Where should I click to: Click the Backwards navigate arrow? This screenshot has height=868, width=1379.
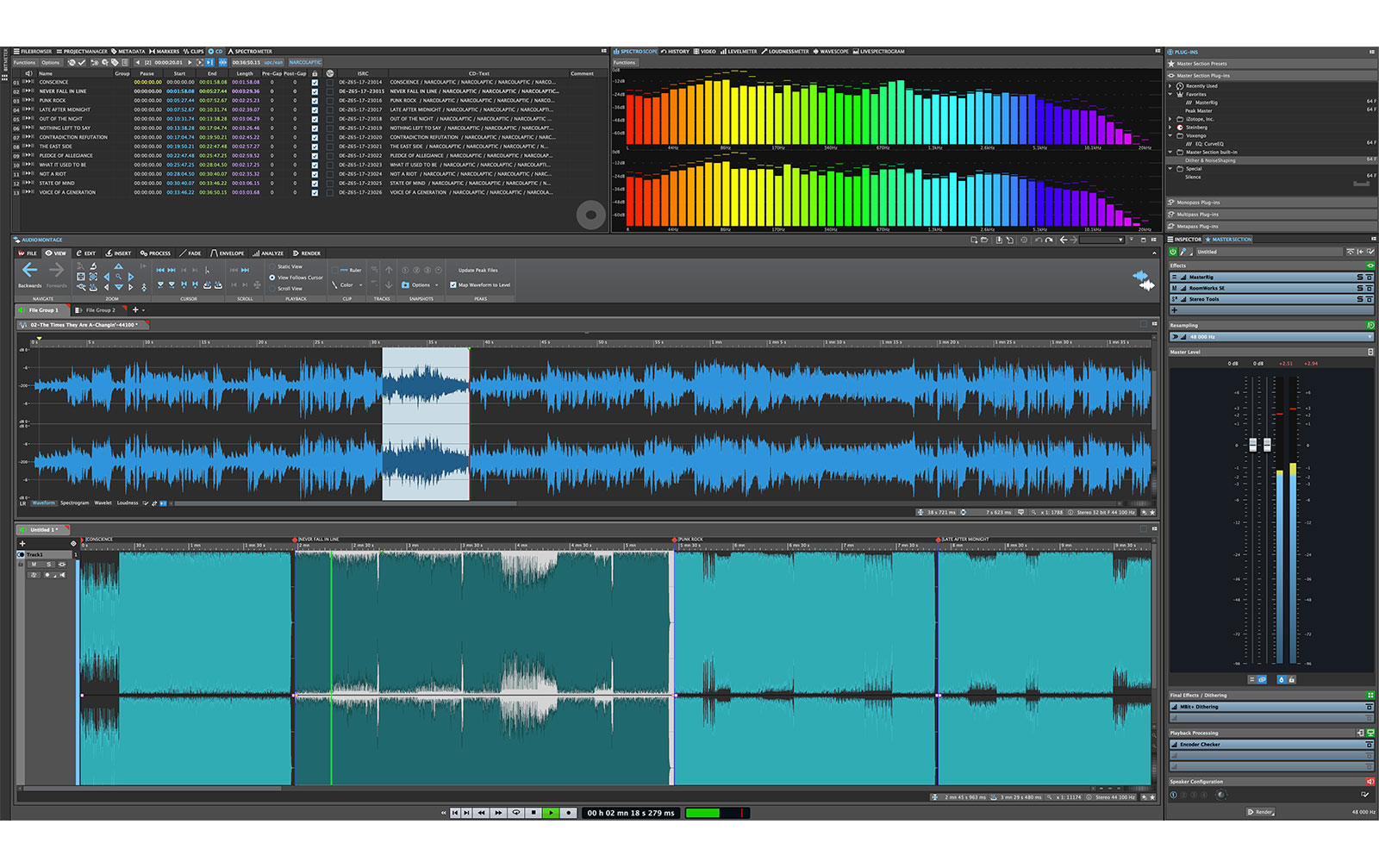pos(30,269)
